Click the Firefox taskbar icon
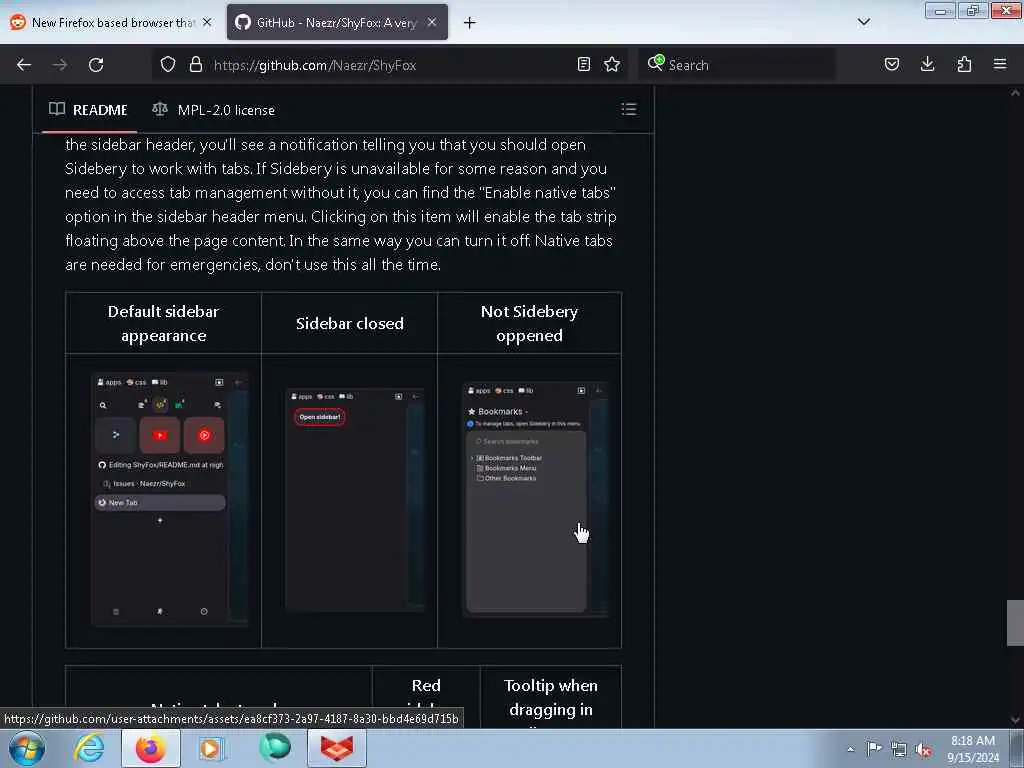Viewport: 1024px width, 768px height. pos(150,748)
